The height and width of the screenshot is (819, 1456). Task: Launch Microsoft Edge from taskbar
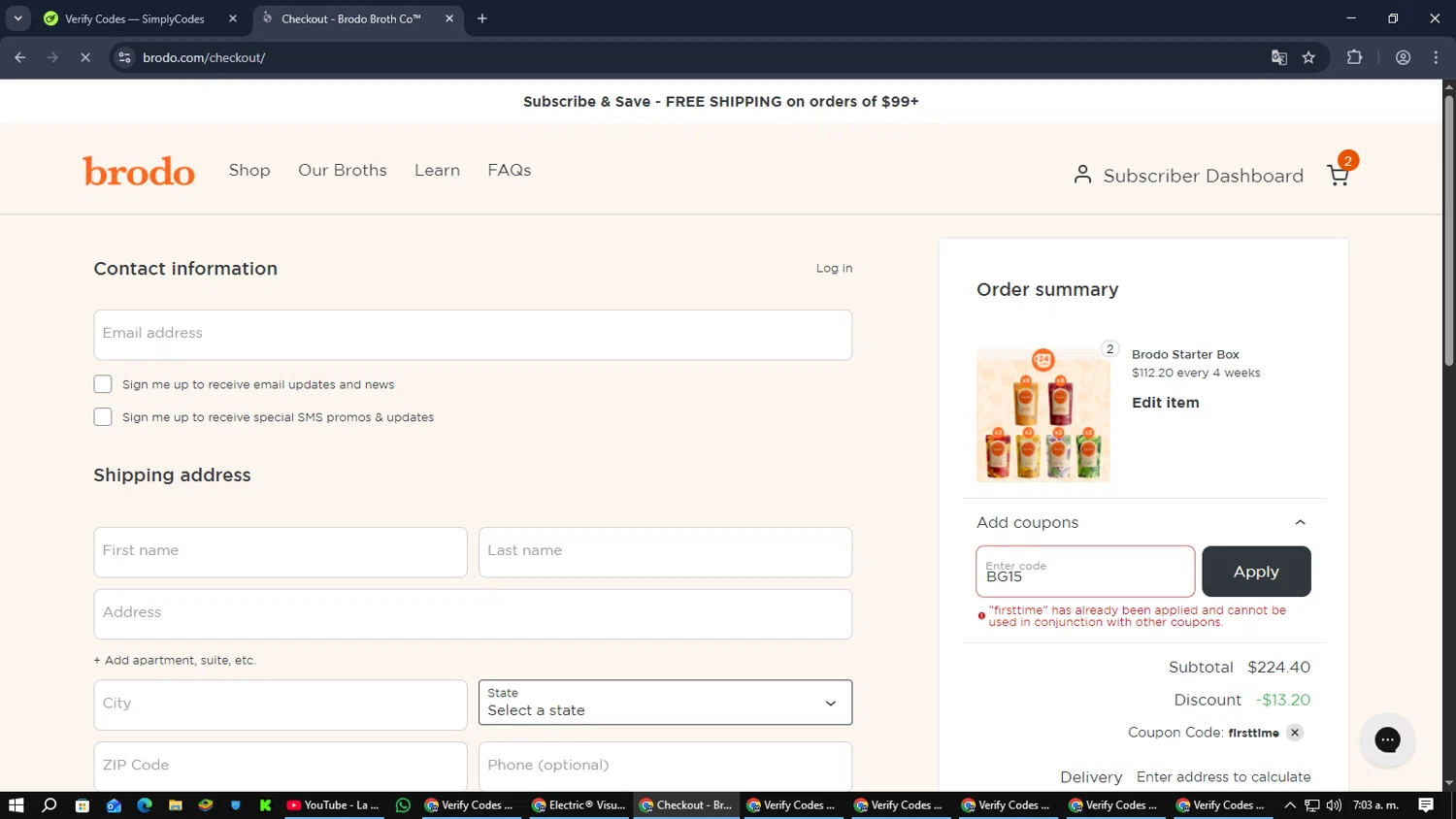coord(145,805)
